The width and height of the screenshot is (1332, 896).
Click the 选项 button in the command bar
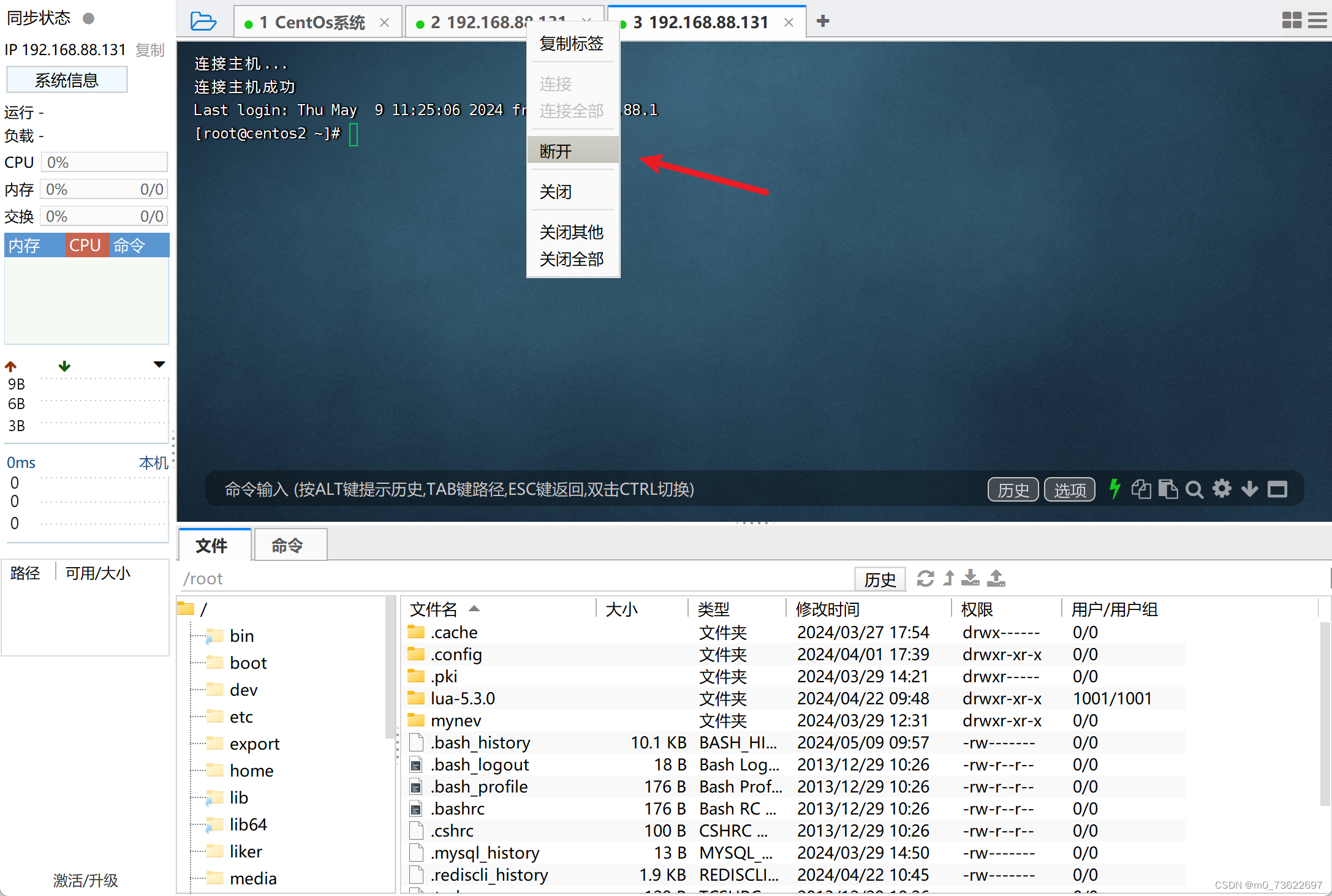[x=1070, y=489]
